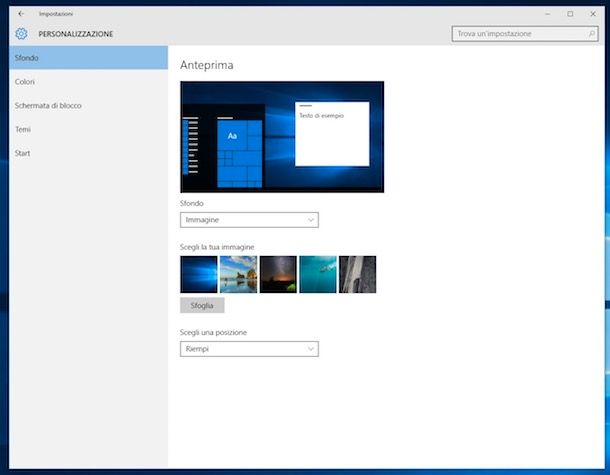Screen dimensions: 610x475
Task: Choose the gray rock cliff wallpaper thumbnail
Action: (358, 274)
